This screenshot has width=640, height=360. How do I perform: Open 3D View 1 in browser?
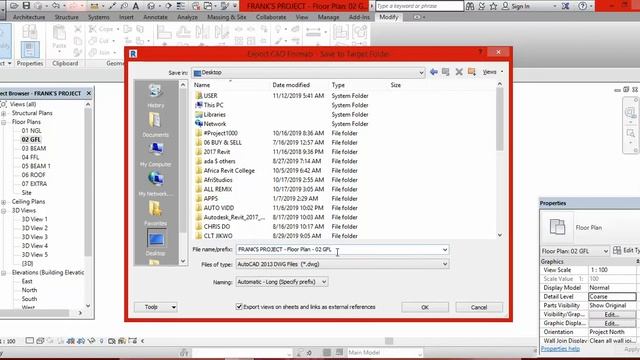[35, 219]
